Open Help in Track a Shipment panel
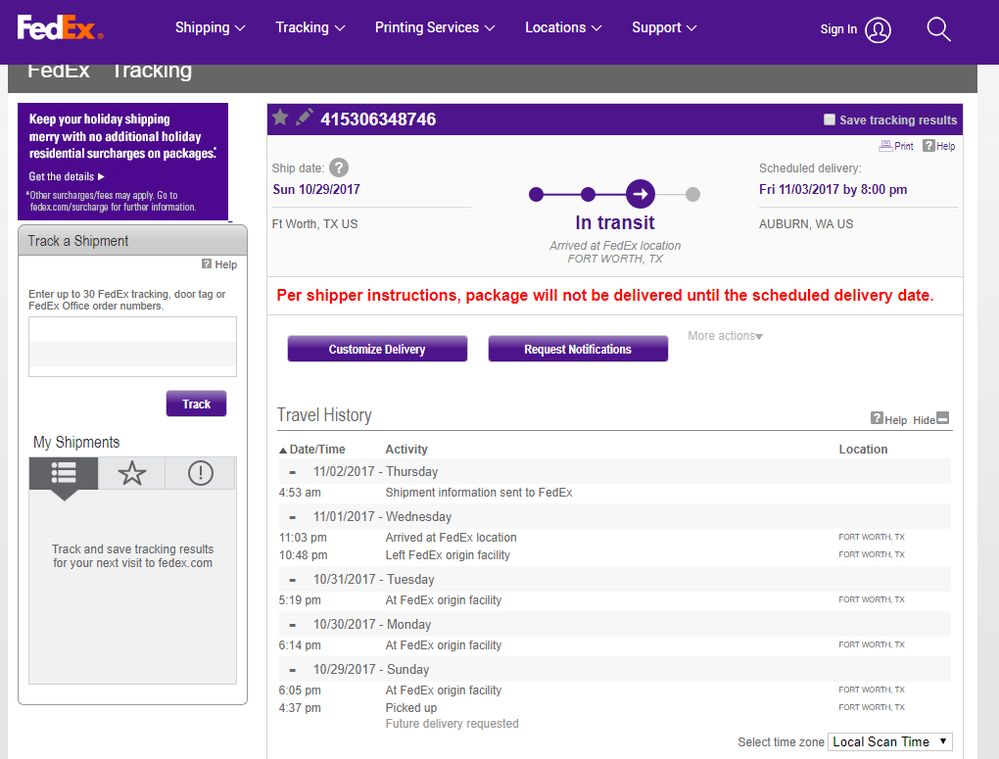The image size is (999, 759). point(219,264)
